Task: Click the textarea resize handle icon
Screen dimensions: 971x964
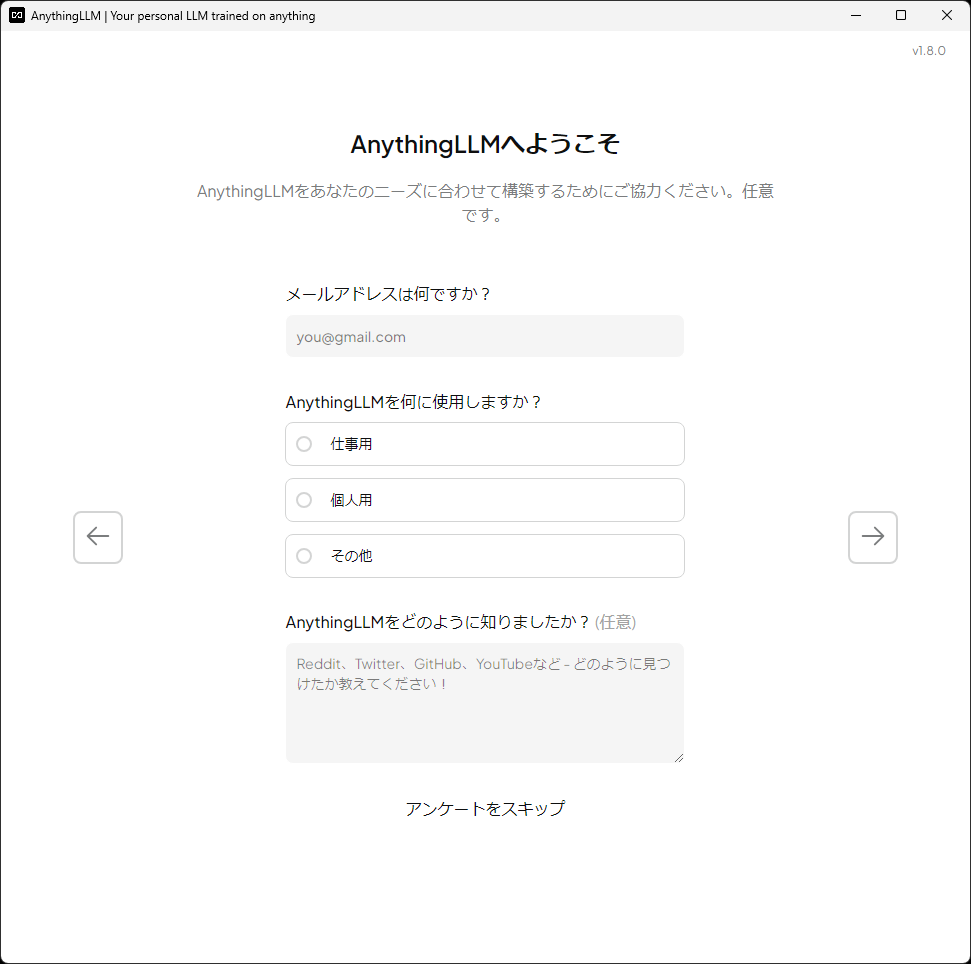Action: click(679, 756)
